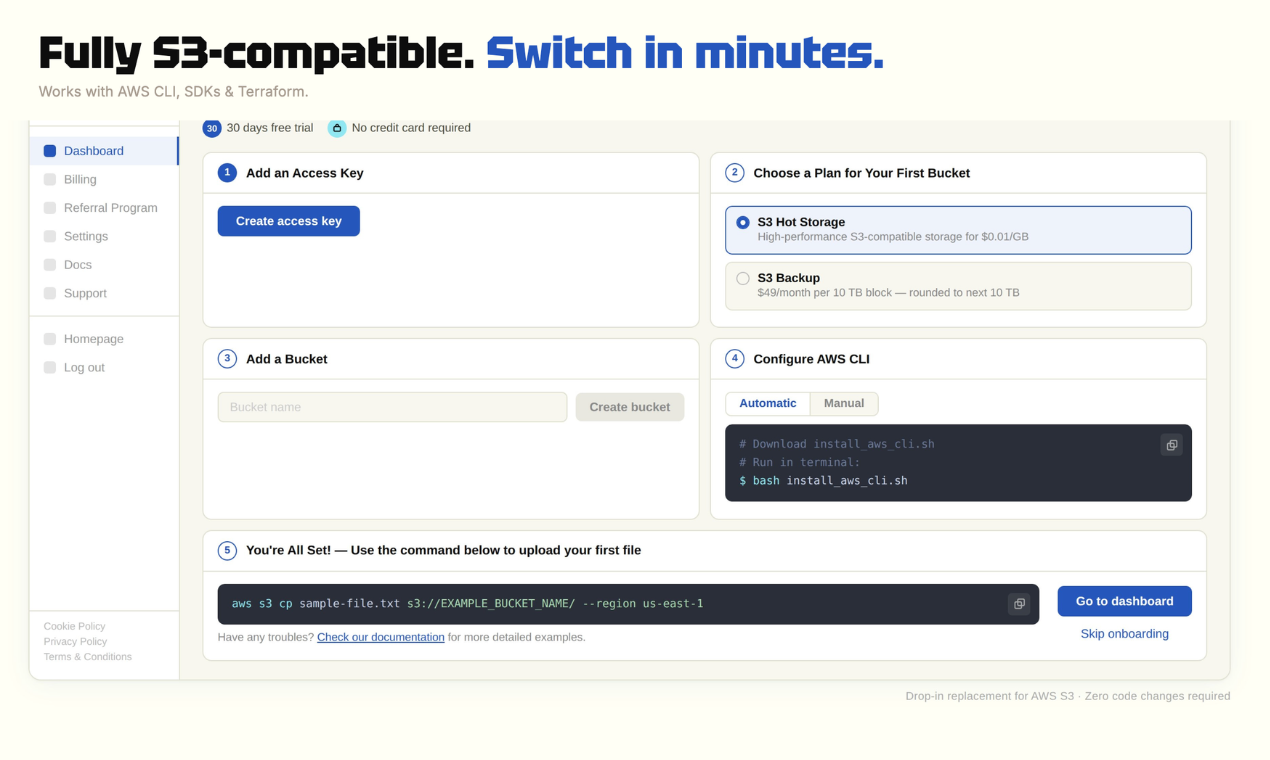This screenshot has width=1270, height=760.
Task: Choose Log out in the sidebar
Action: (x=104, y=368)
